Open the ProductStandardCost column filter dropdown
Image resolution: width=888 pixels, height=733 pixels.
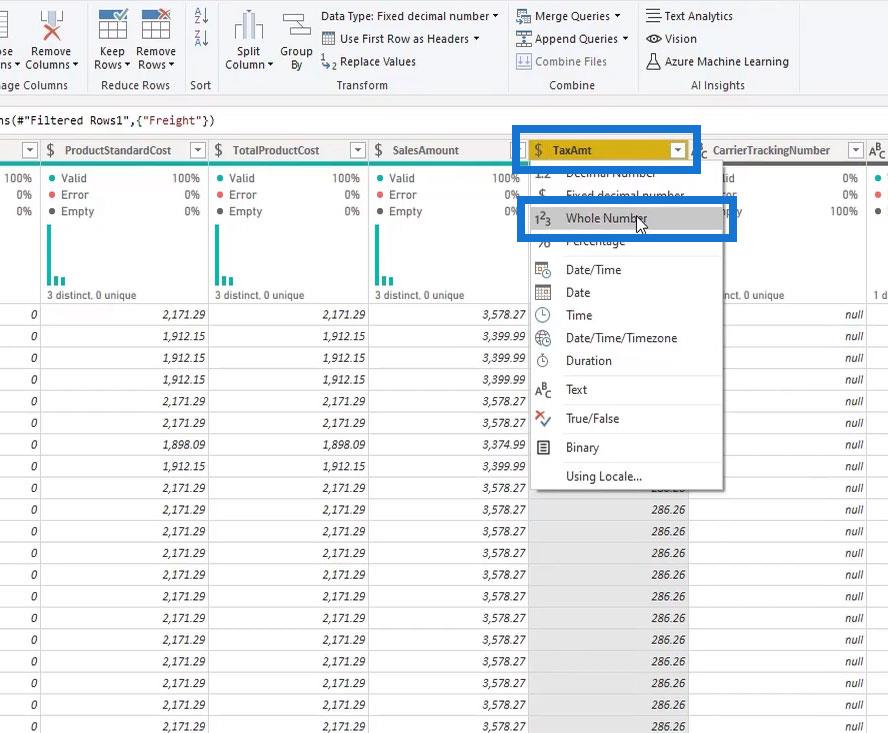198,150
